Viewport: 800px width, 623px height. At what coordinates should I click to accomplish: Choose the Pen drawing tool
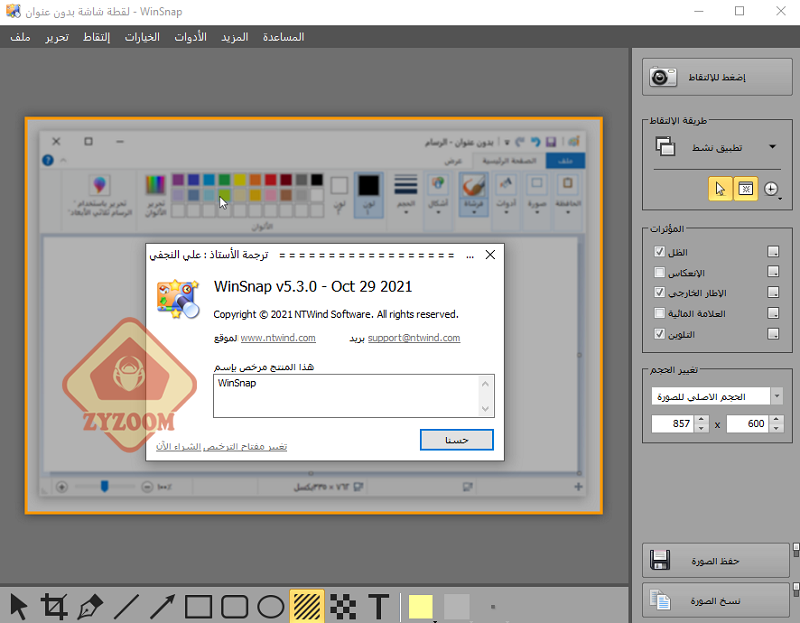pos(90,607)
